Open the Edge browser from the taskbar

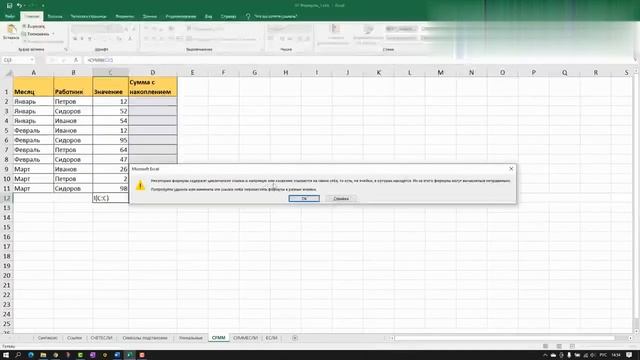tap(31, 355)
